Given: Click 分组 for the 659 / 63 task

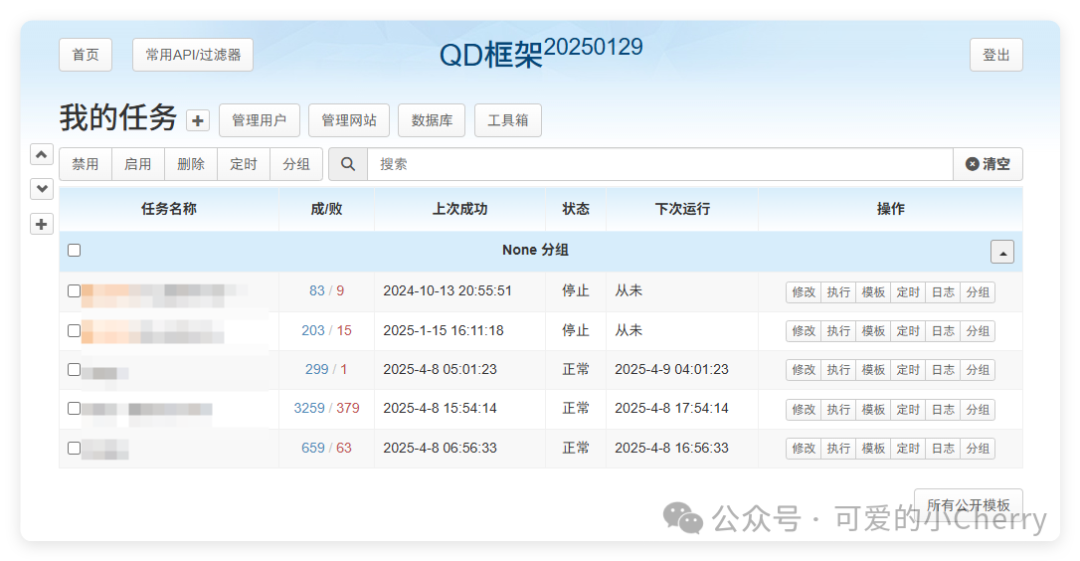Looking at the screenshot, I should 977,449.
